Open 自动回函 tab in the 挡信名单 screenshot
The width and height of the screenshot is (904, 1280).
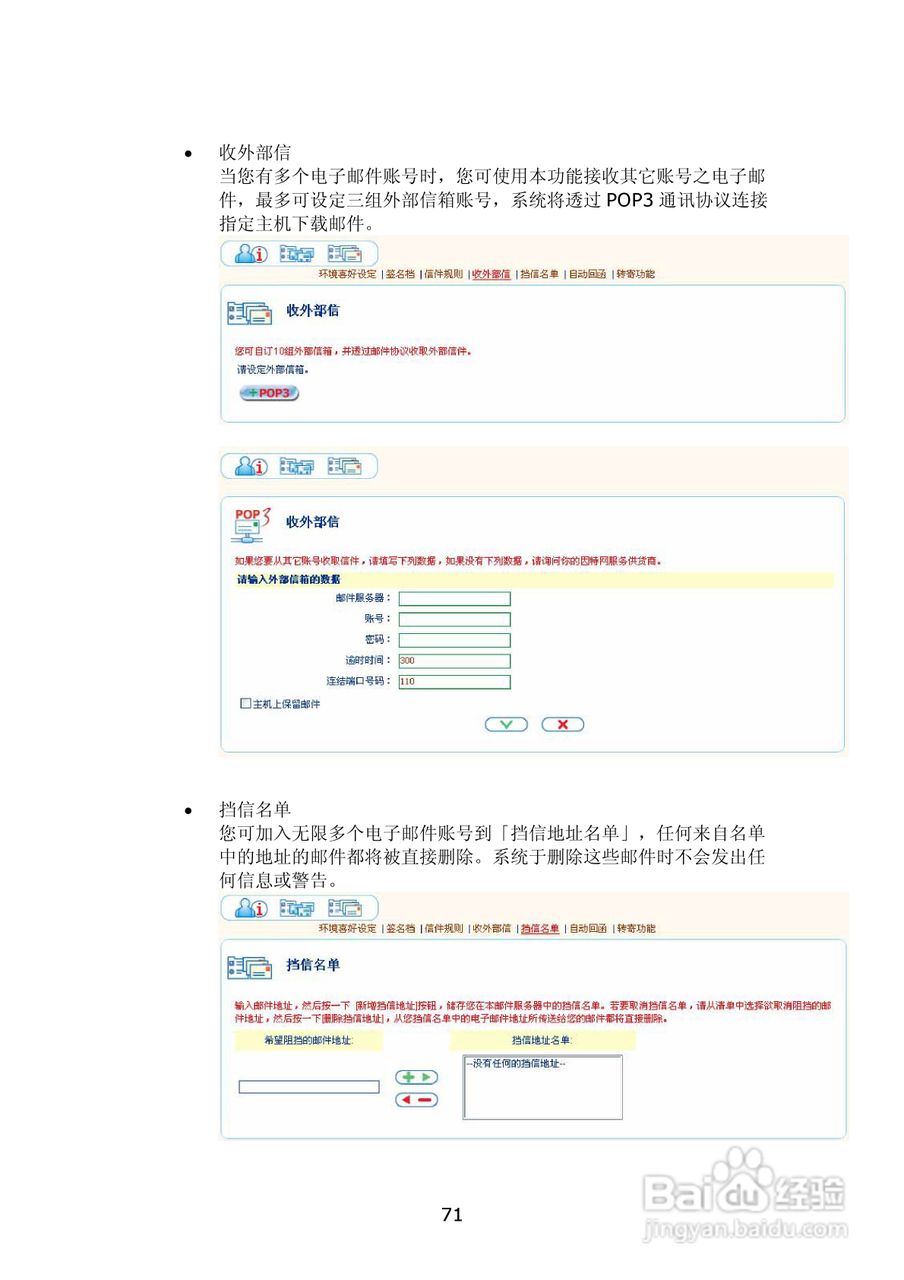pos(587,929)
